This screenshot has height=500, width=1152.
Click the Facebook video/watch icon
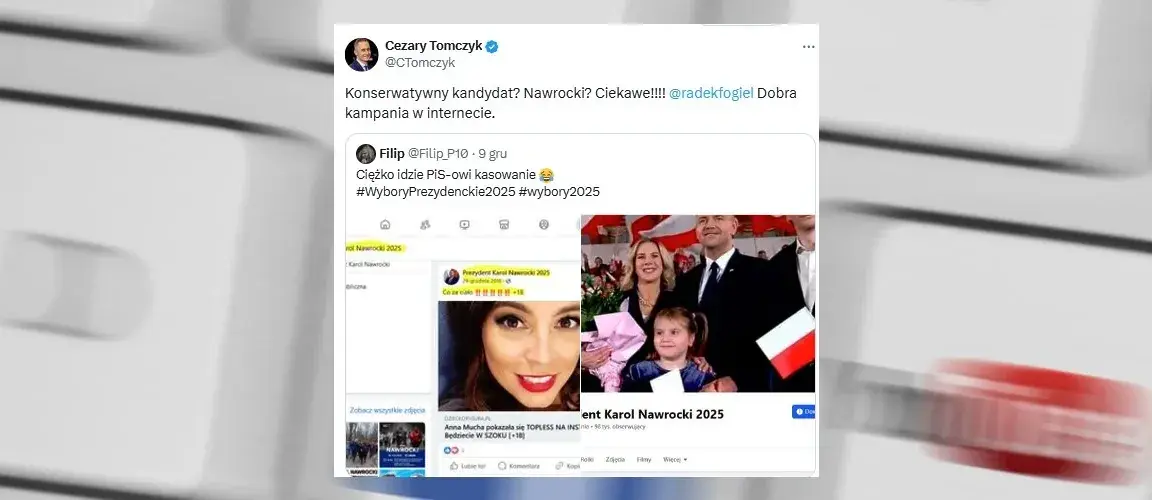[464, 225]
